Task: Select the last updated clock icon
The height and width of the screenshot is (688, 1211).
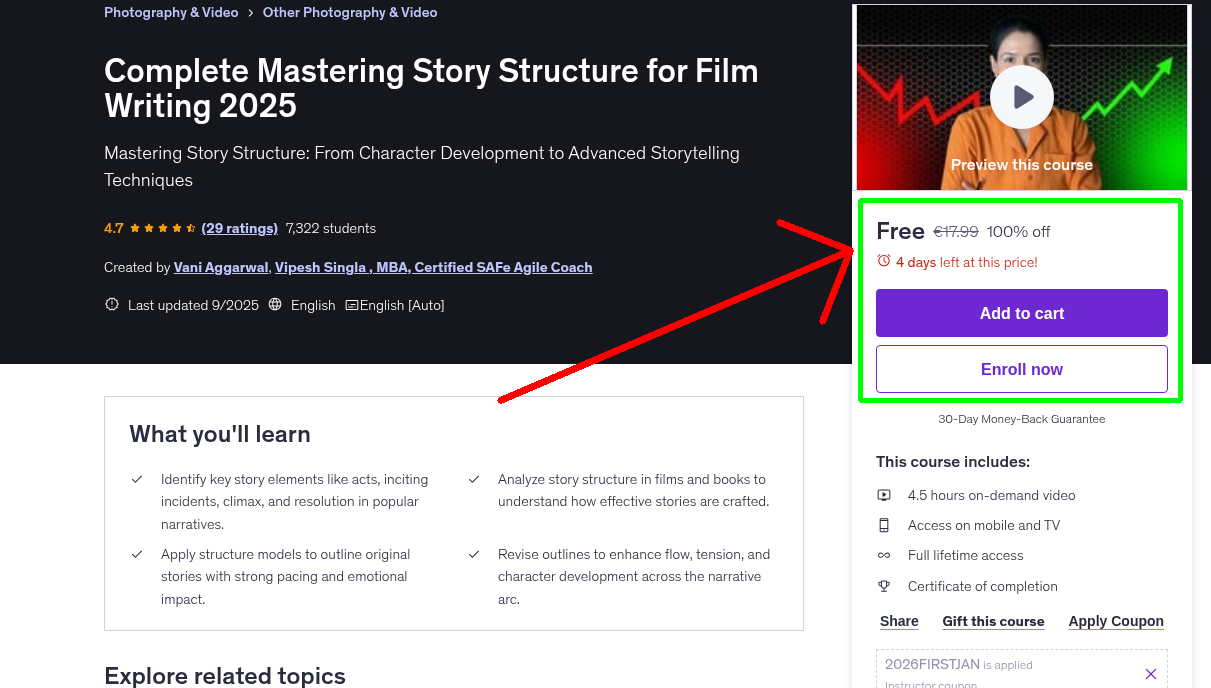Action: [x=111, y=304]
